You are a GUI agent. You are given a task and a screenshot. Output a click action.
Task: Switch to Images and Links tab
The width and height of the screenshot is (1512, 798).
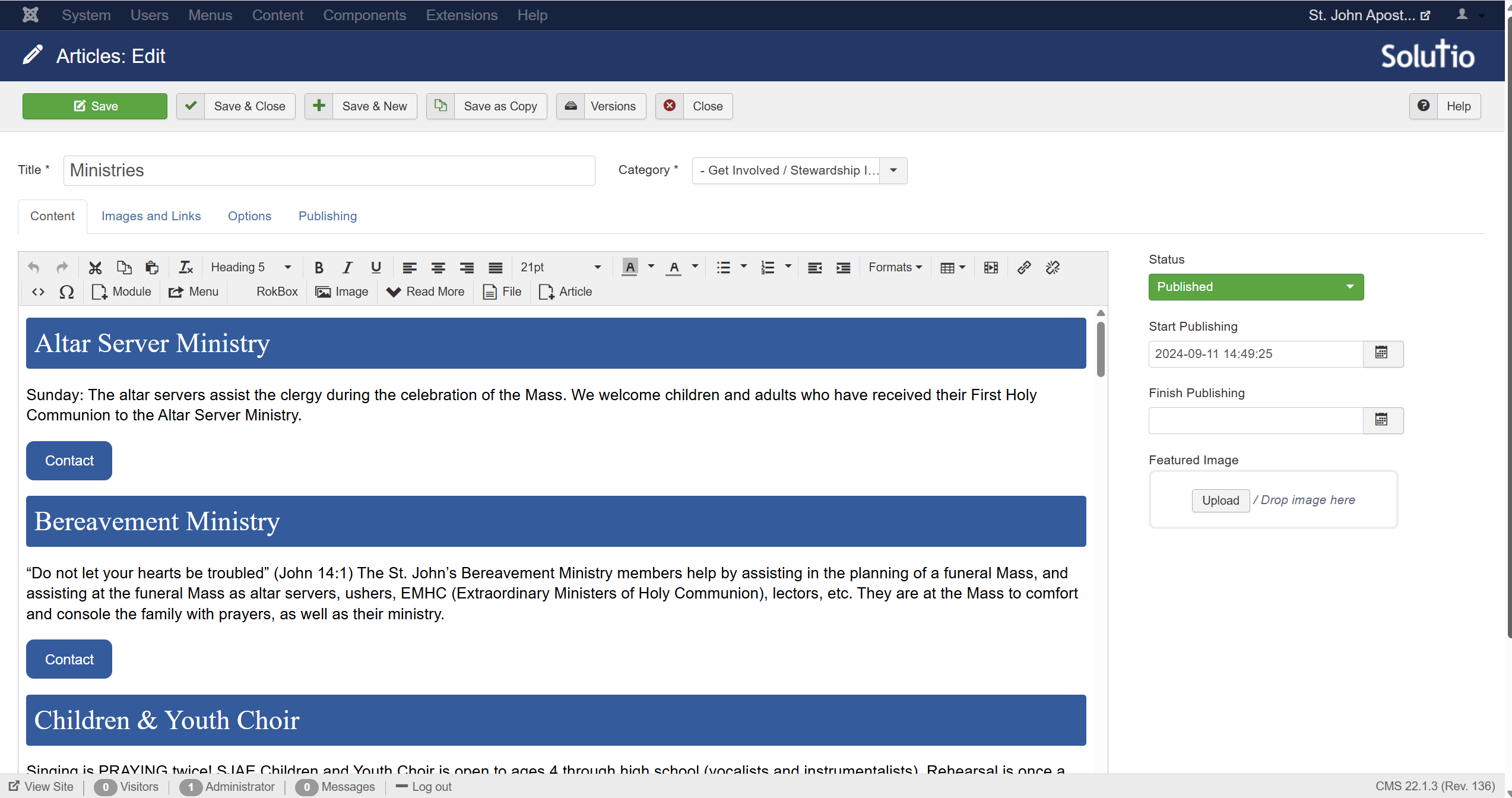151,216
